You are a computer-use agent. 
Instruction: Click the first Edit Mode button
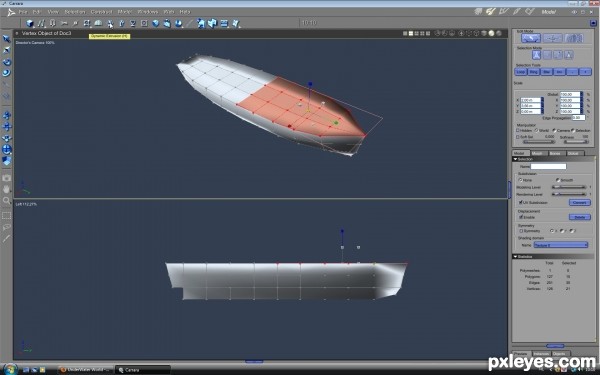(531, 38)
